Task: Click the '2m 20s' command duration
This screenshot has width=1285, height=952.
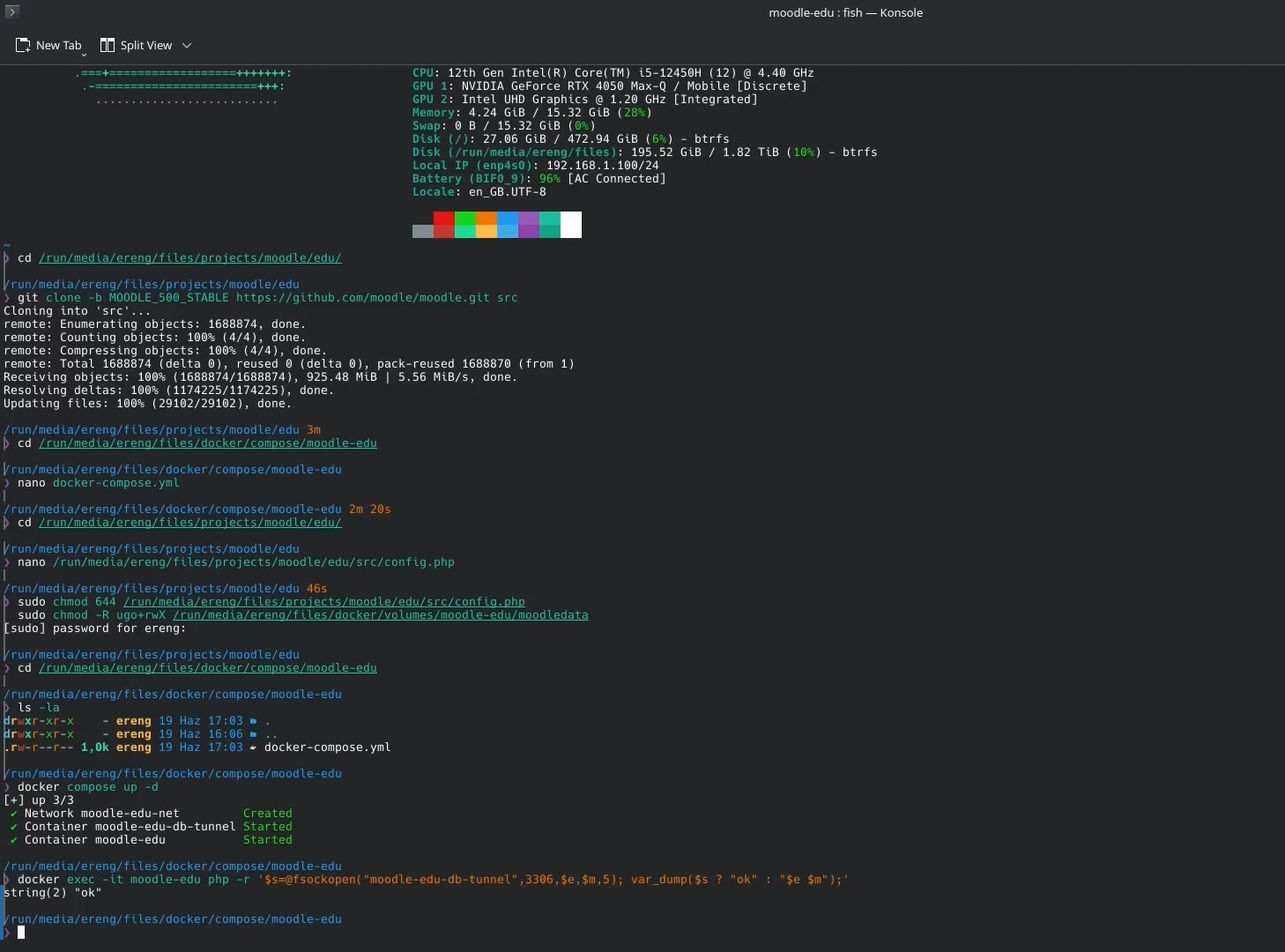Action: click(370, 509)
